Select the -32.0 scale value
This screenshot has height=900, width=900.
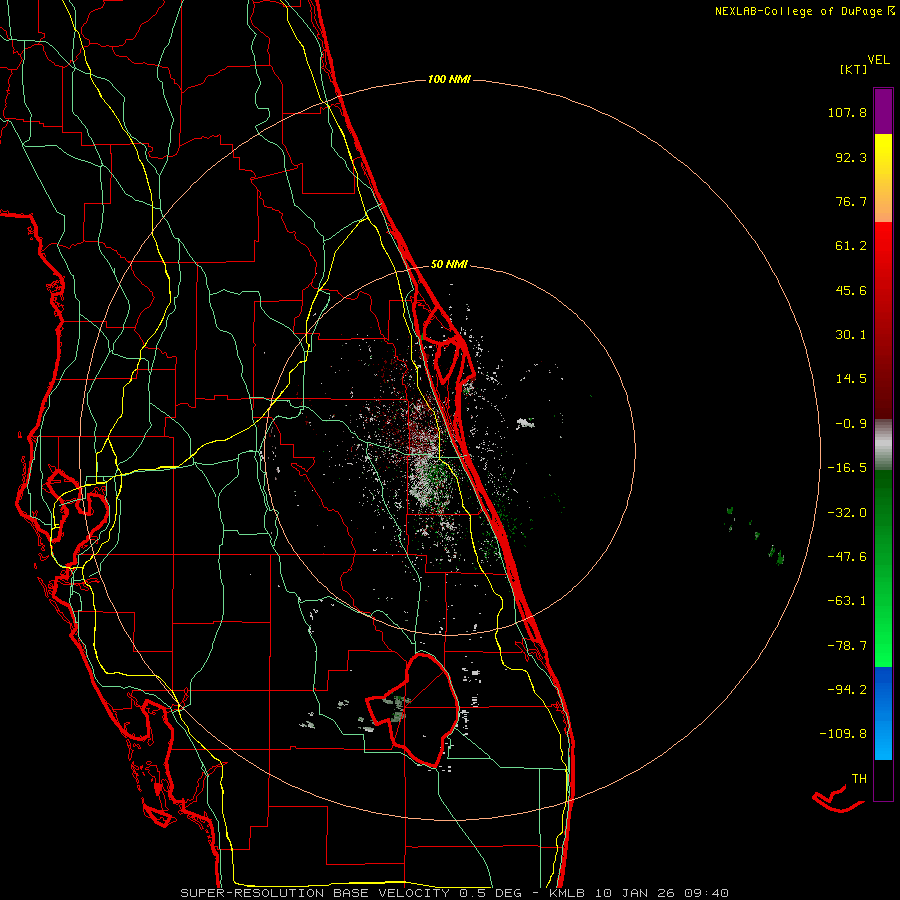coord(847,513)
